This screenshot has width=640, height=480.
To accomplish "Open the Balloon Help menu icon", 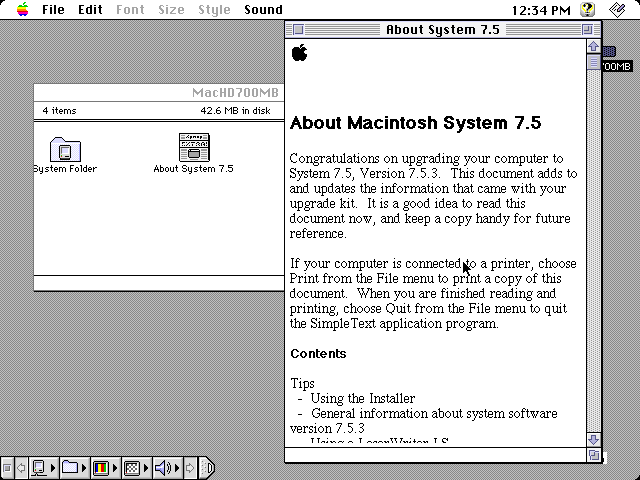I will [x=587, y=9].
